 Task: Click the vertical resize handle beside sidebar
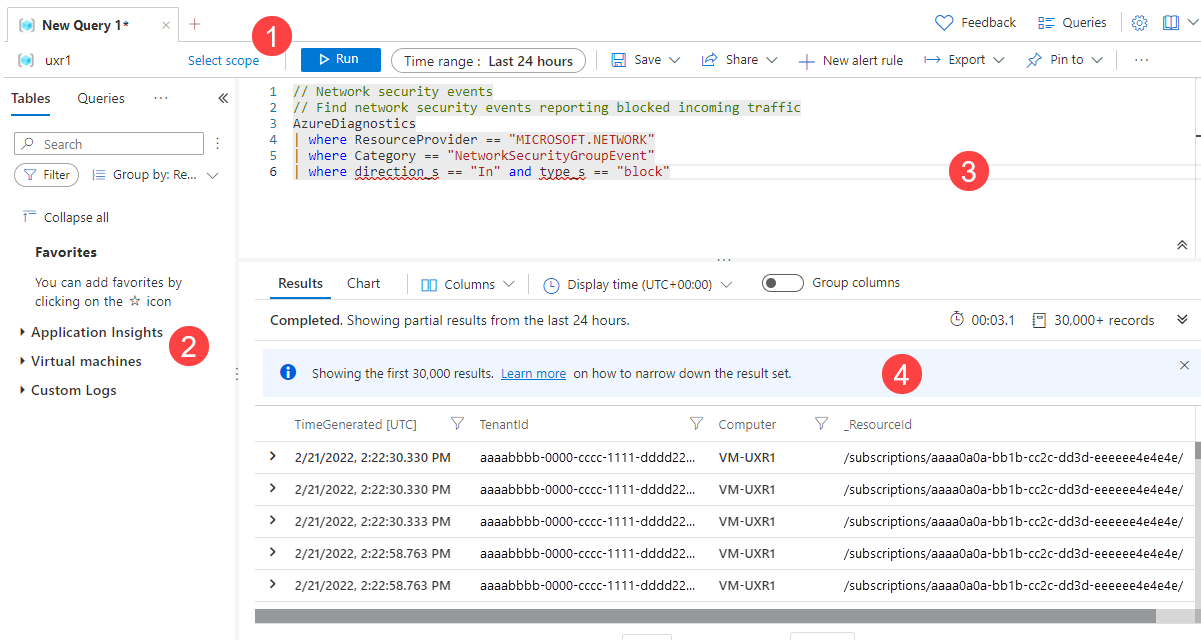(x=237, y=374)
